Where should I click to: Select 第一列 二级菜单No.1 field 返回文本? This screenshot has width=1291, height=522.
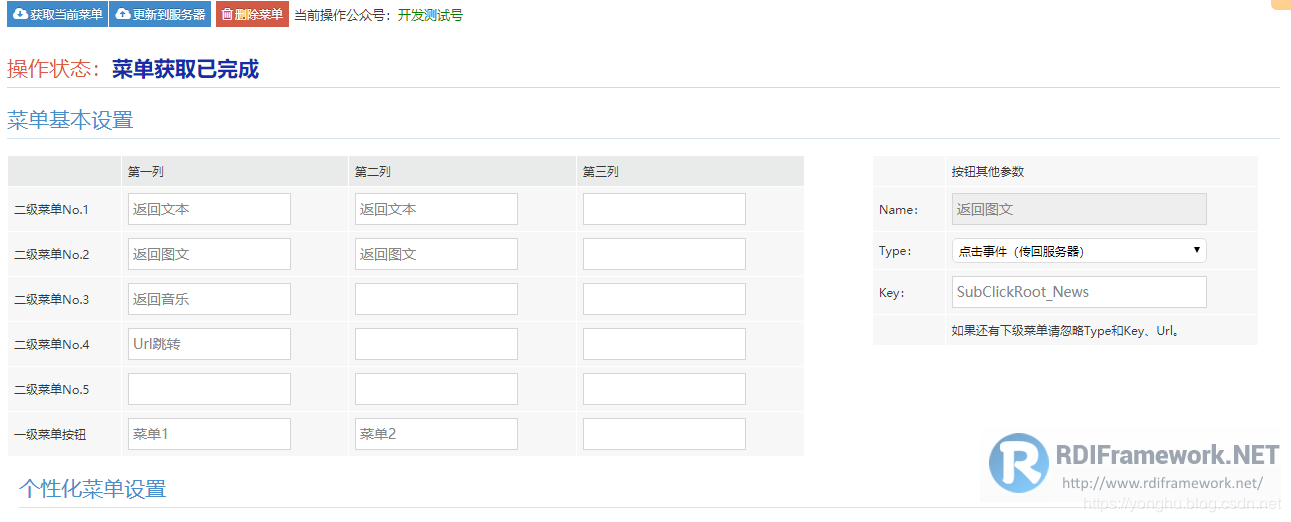click(209, 209)
